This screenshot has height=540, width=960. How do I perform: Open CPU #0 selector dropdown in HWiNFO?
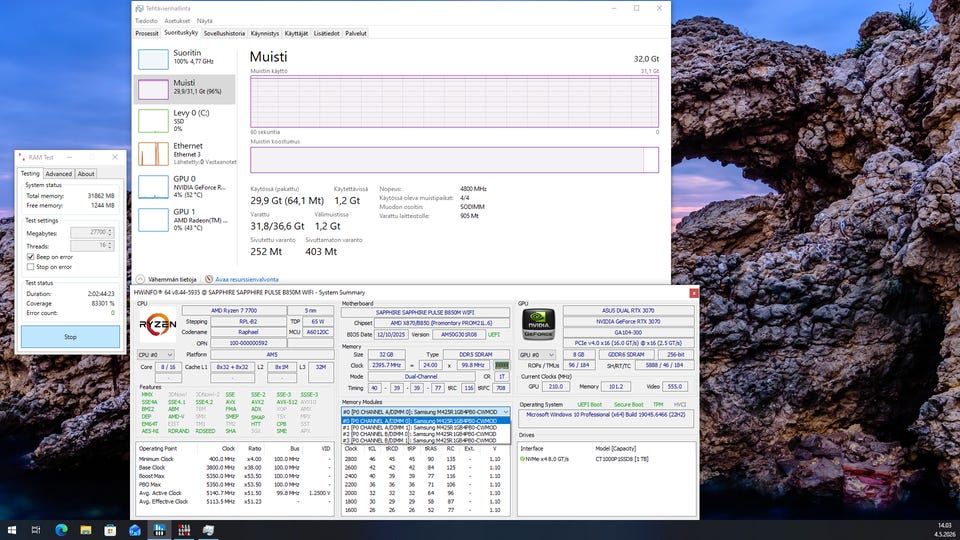(156, 354)
